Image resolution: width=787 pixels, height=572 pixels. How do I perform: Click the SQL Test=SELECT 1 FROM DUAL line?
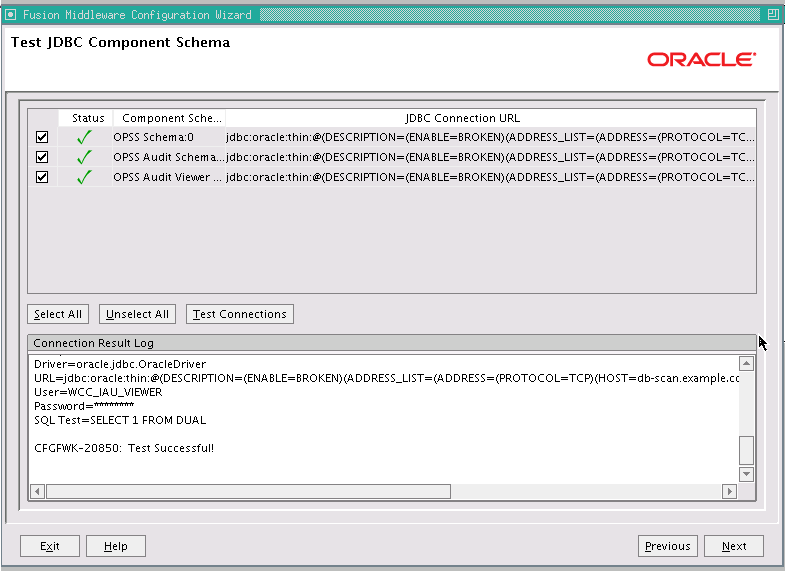coord(120,420)
